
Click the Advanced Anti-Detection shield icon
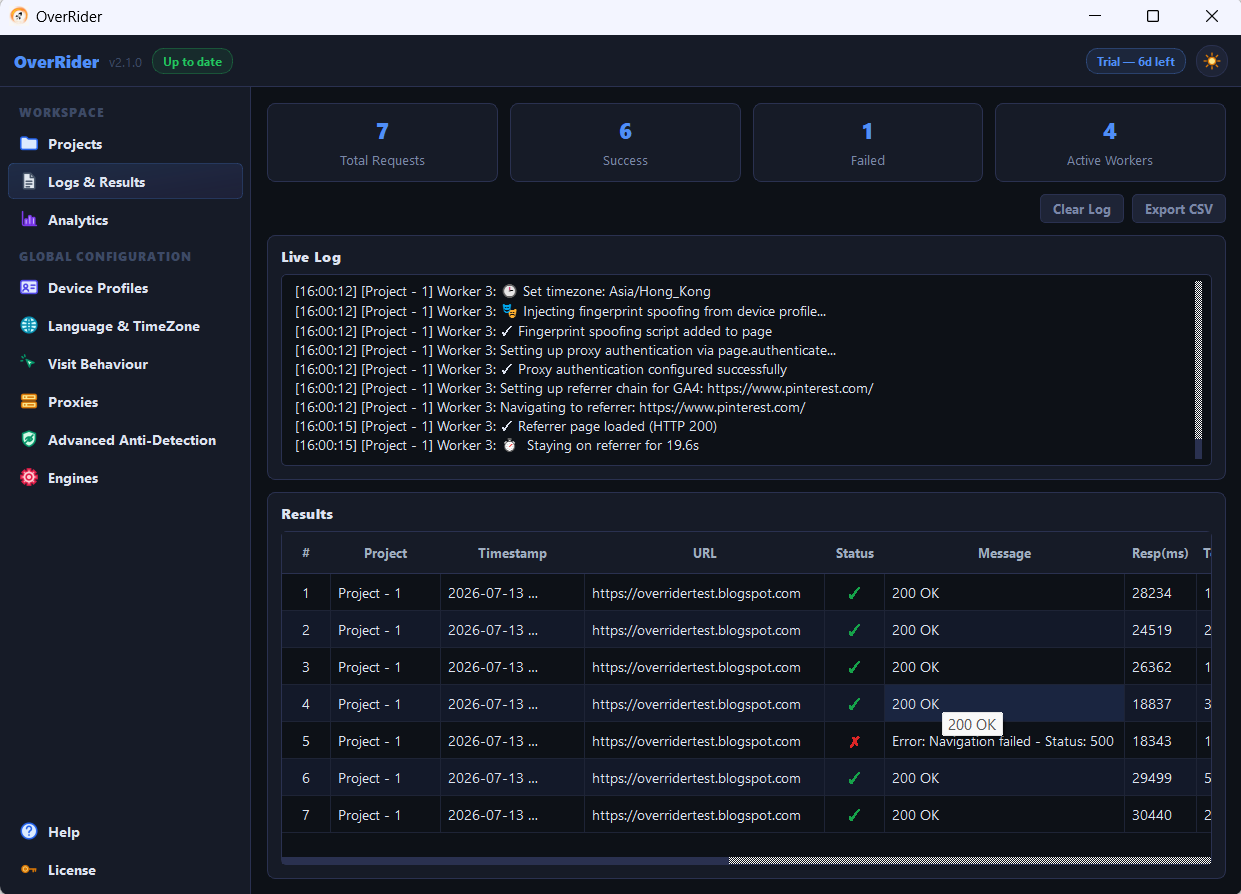coord(29,440)
